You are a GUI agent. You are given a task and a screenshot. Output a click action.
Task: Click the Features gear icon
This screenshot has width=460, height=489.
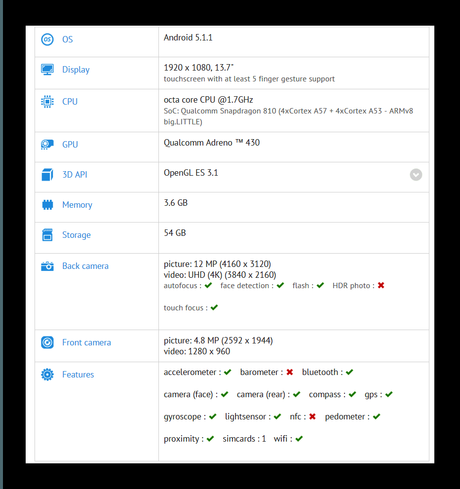tap(47, 374)
